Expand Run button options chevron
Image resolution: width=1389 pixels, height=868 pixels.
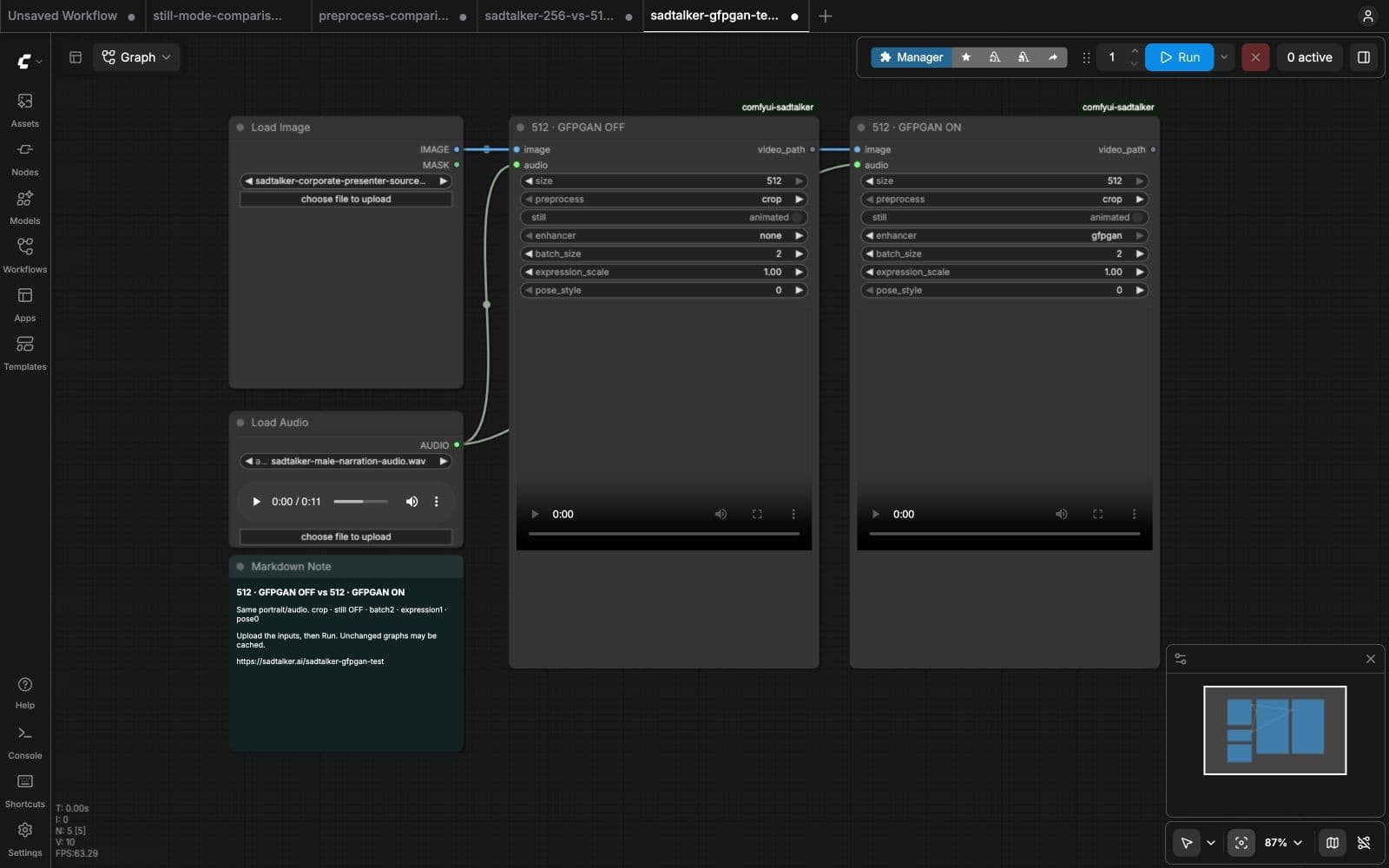tap(1224, 57)
